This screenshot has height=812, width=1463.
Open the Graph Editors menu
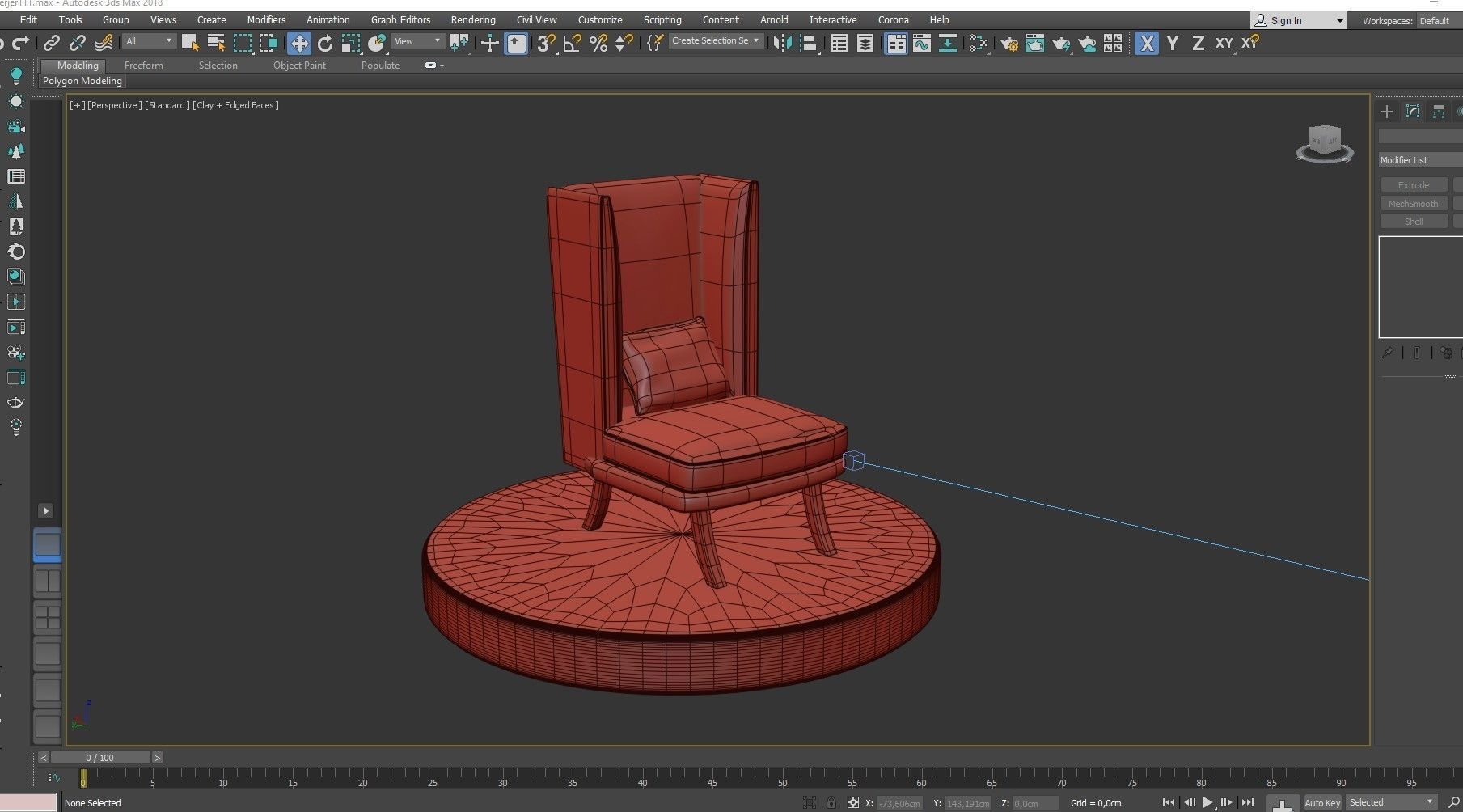click(400, 19)
